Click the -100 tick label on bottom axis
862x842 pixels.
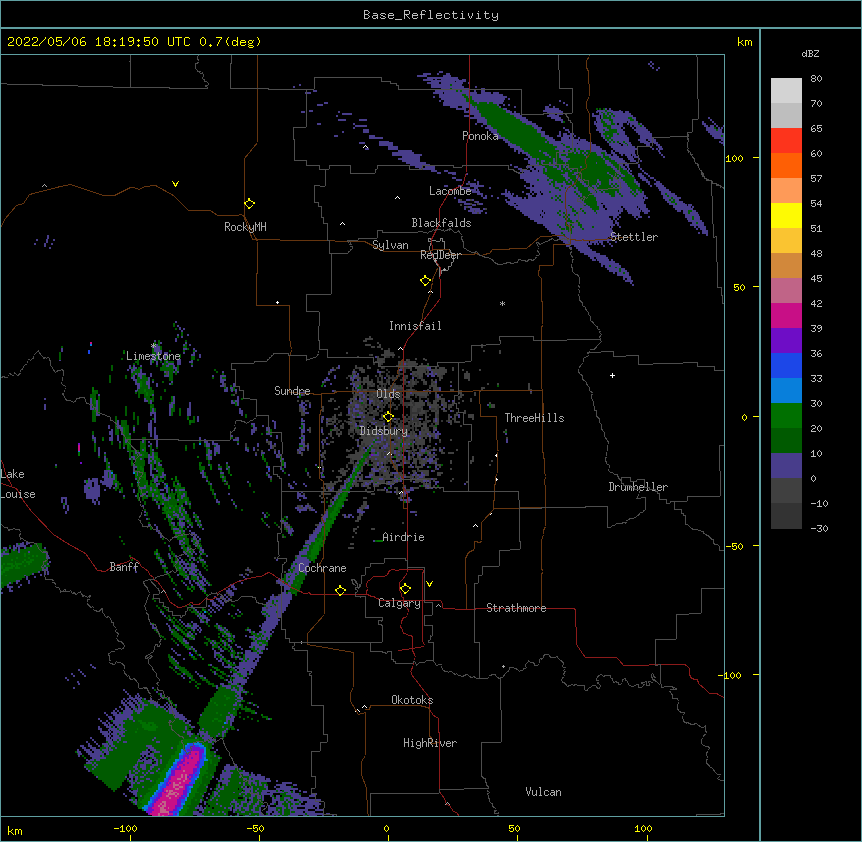[125, 828]
